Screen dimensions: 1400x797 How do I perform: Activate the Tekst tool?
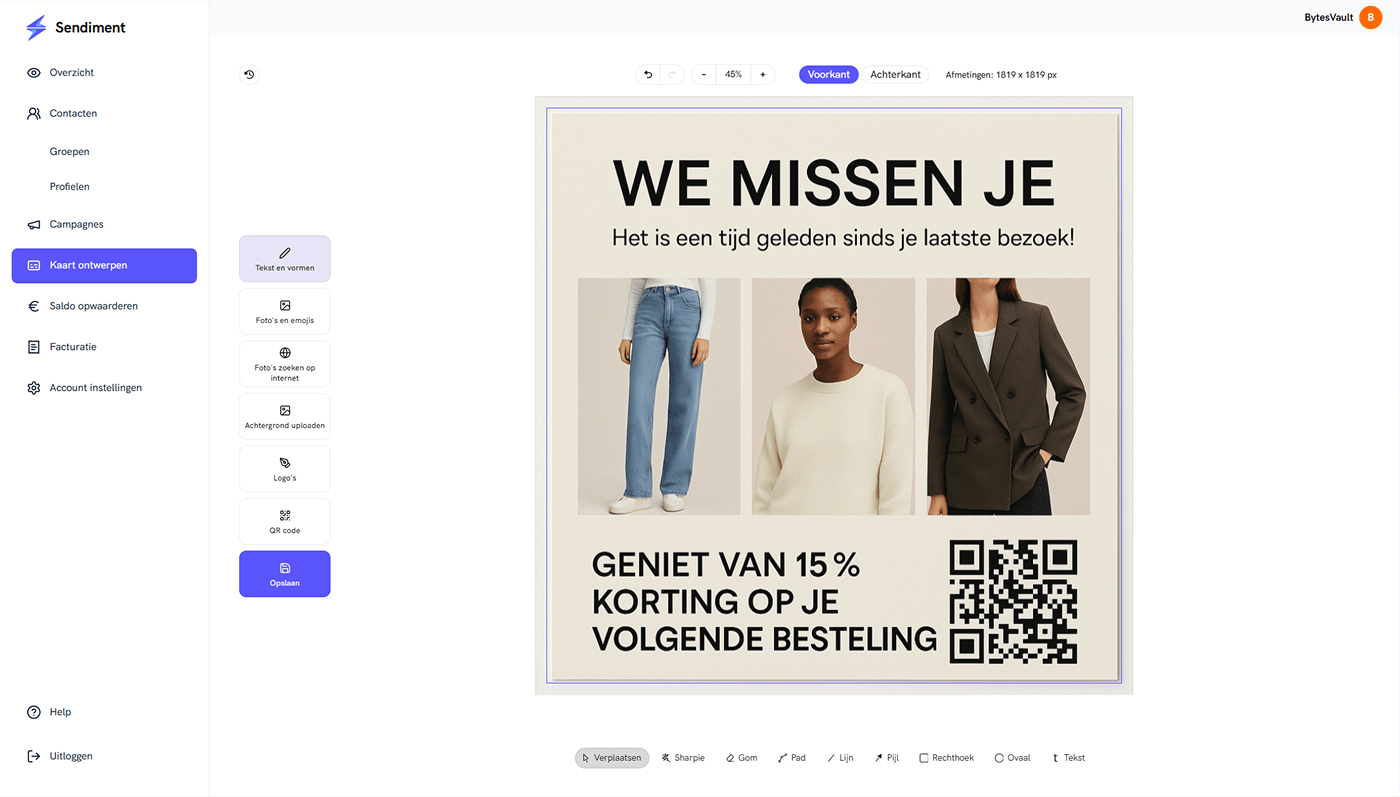(x=1068, y=758)
